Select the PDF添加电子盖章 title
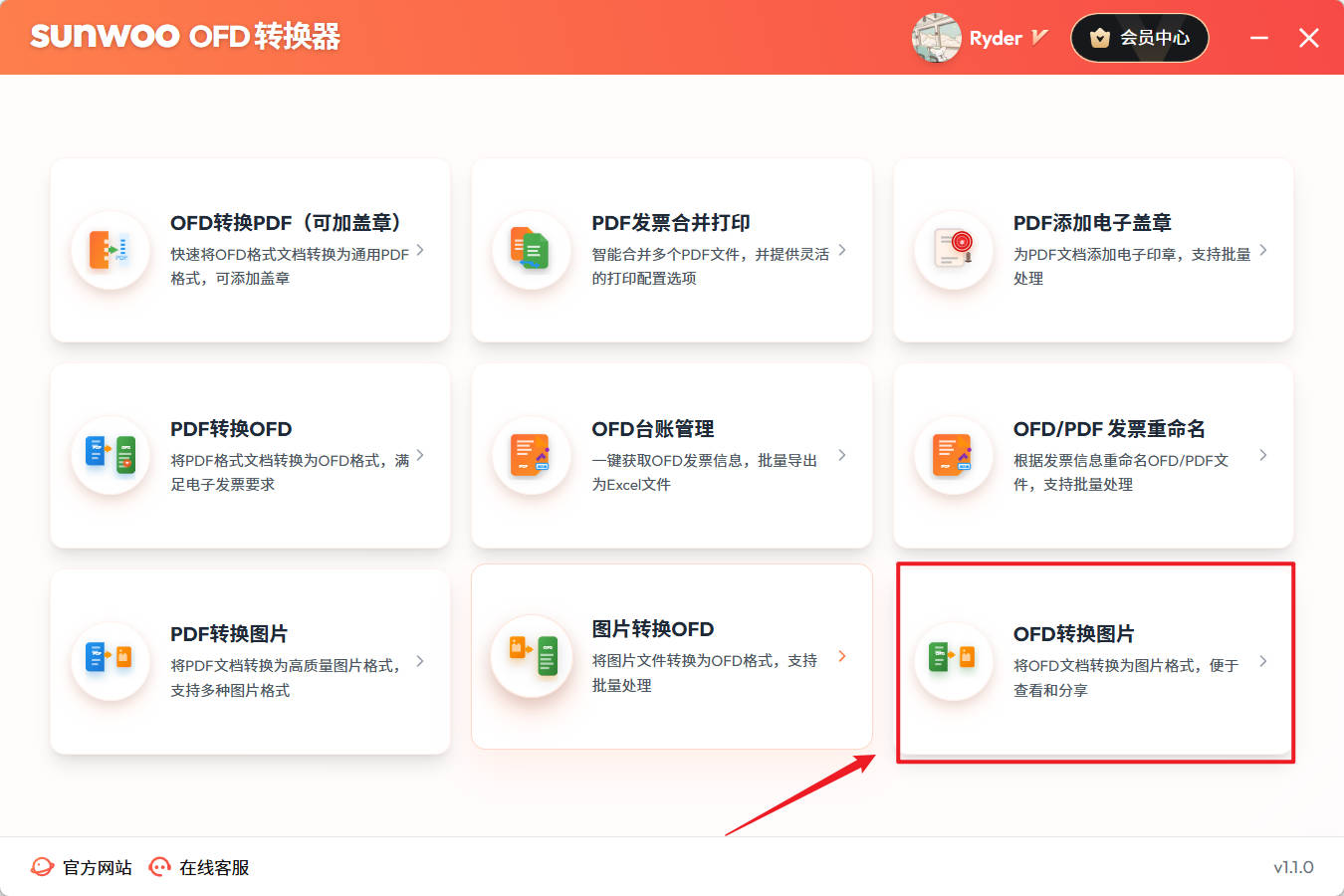This screenshot has width=1344, height=896. (1092, 223)
